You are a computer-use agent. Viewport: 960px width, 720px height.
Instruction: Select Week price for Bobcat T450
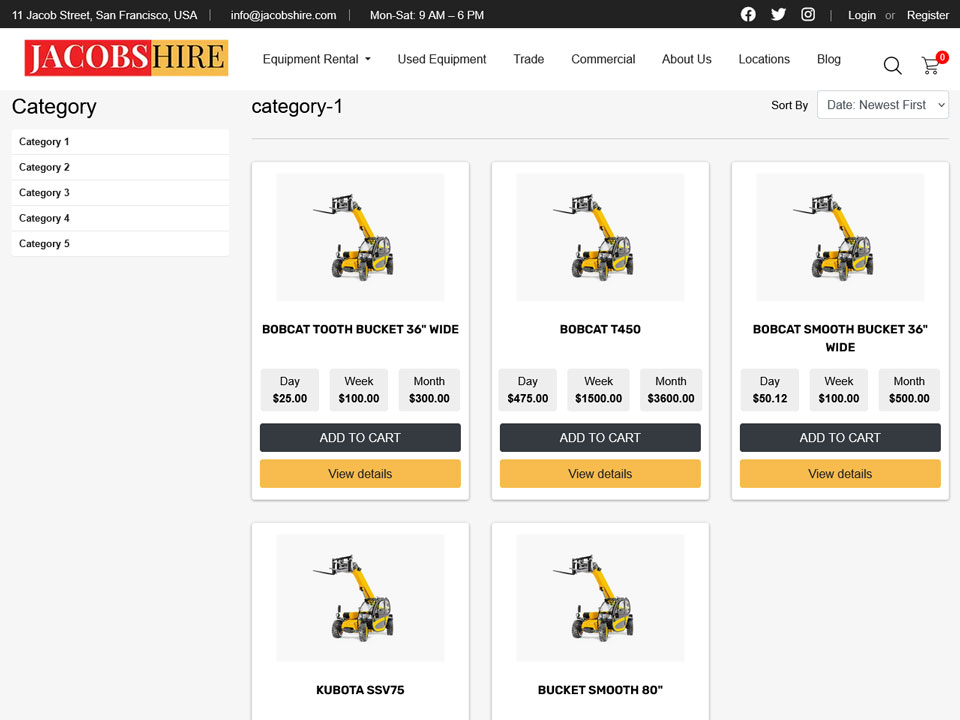tap(598, 390)
